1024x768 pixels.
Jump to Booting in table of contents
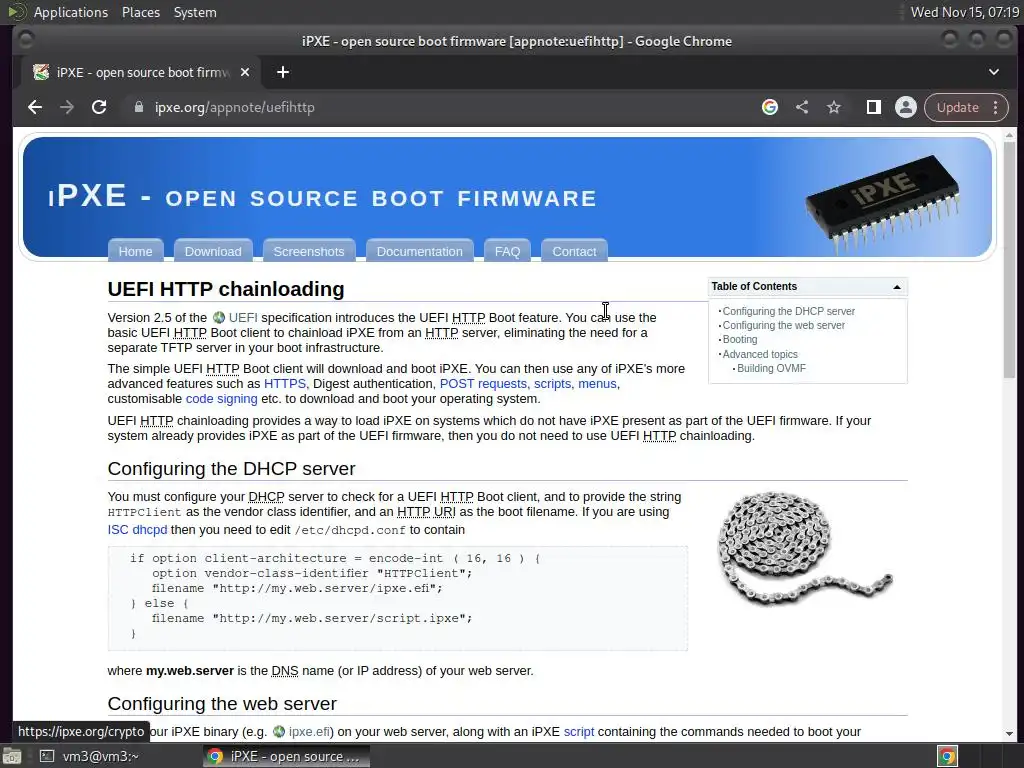[740, 340]
